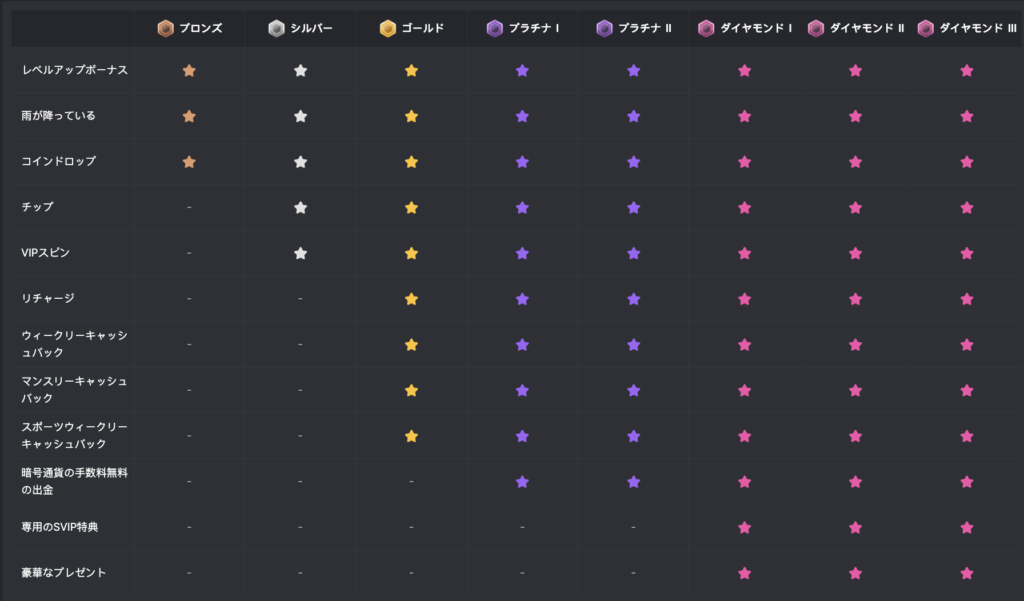Click the コインドロップ row label

(x=59, y=161)
